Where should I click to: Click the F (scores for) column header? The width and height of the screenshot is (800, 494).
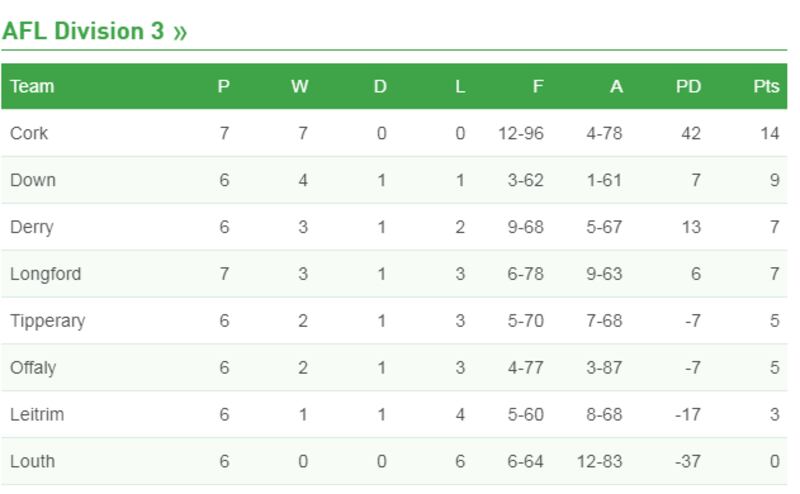coord(538,86)
